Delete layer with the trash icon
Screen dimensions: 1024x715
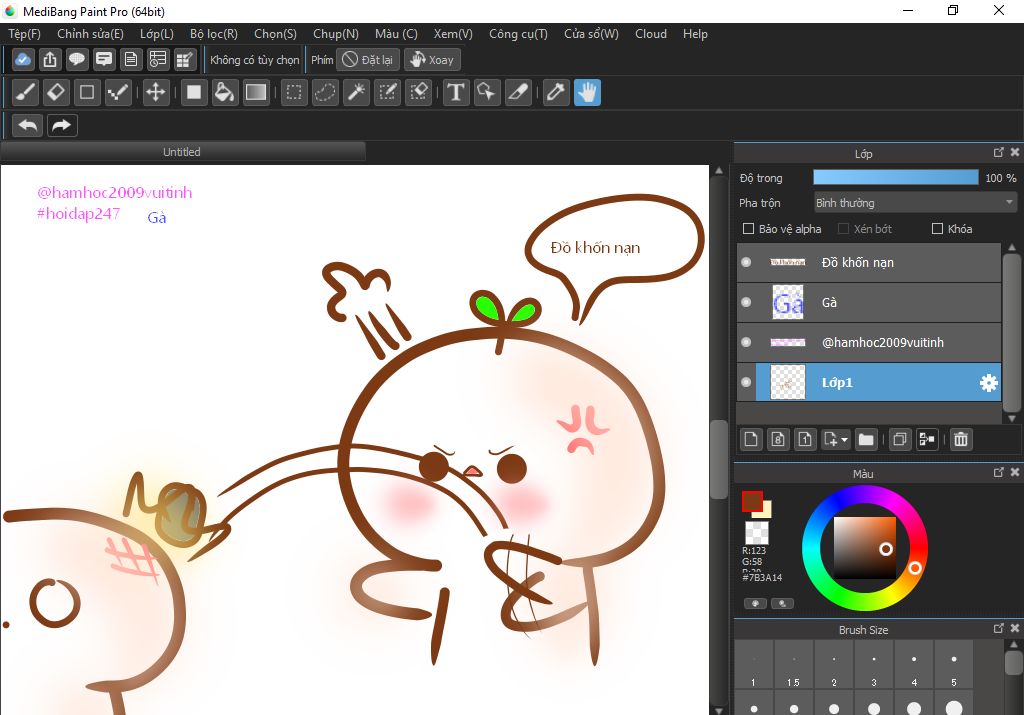(960, 439)
